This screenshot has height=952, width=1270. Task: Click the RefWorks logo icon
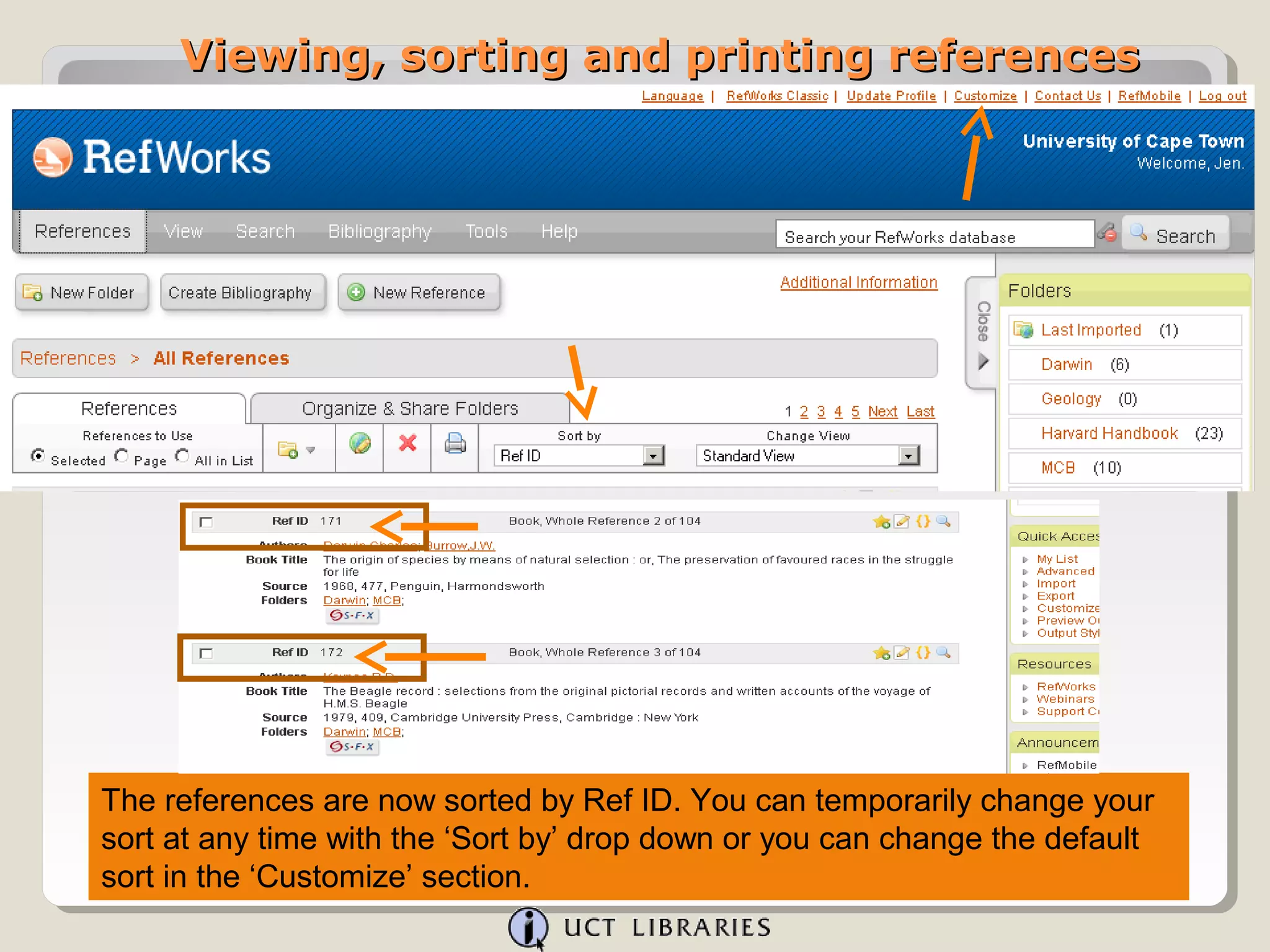point(52,157)
